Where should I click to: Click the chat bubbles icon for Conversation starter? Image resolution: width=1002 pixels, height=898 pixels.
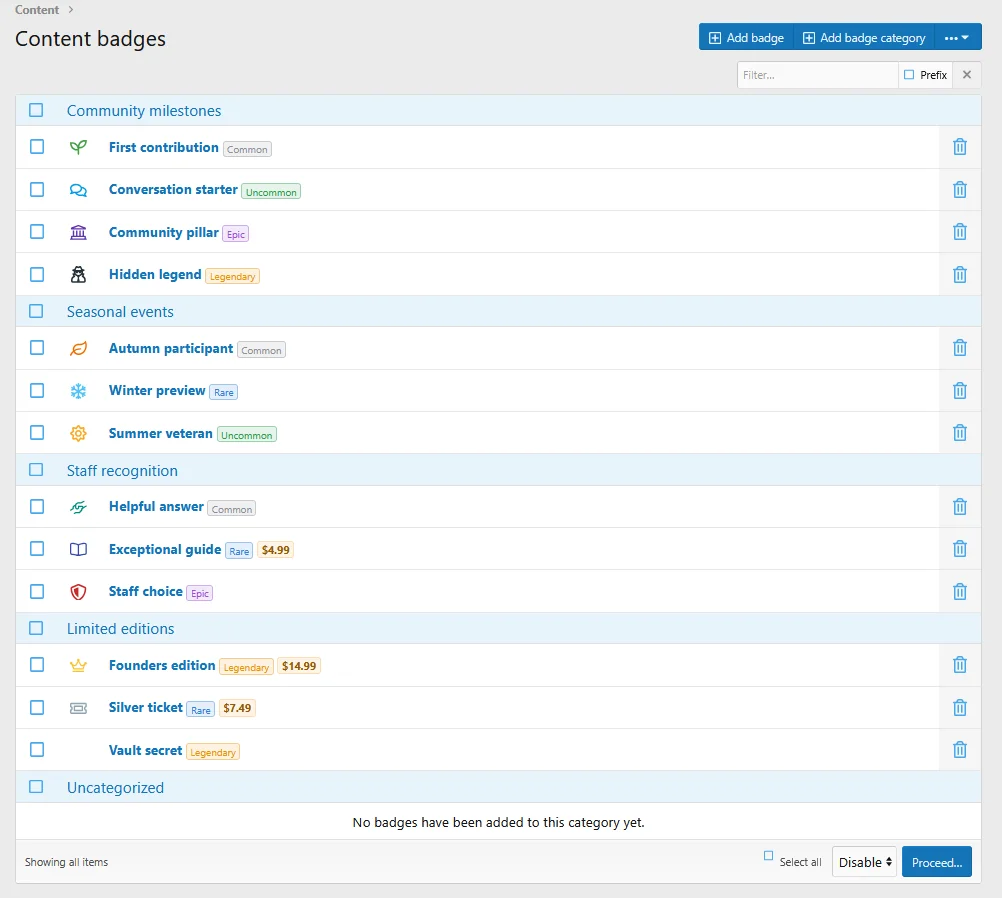coord(78,190)
